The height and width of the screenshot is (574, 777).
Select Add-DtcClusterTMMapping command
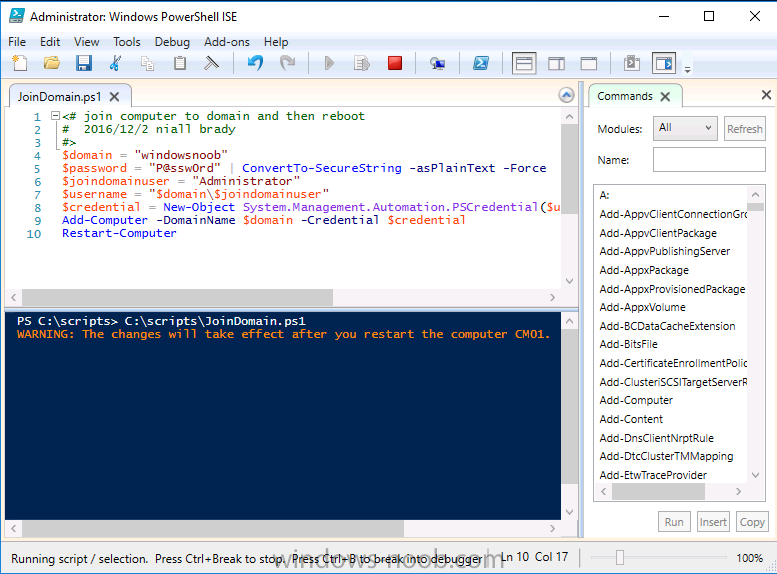666,457
